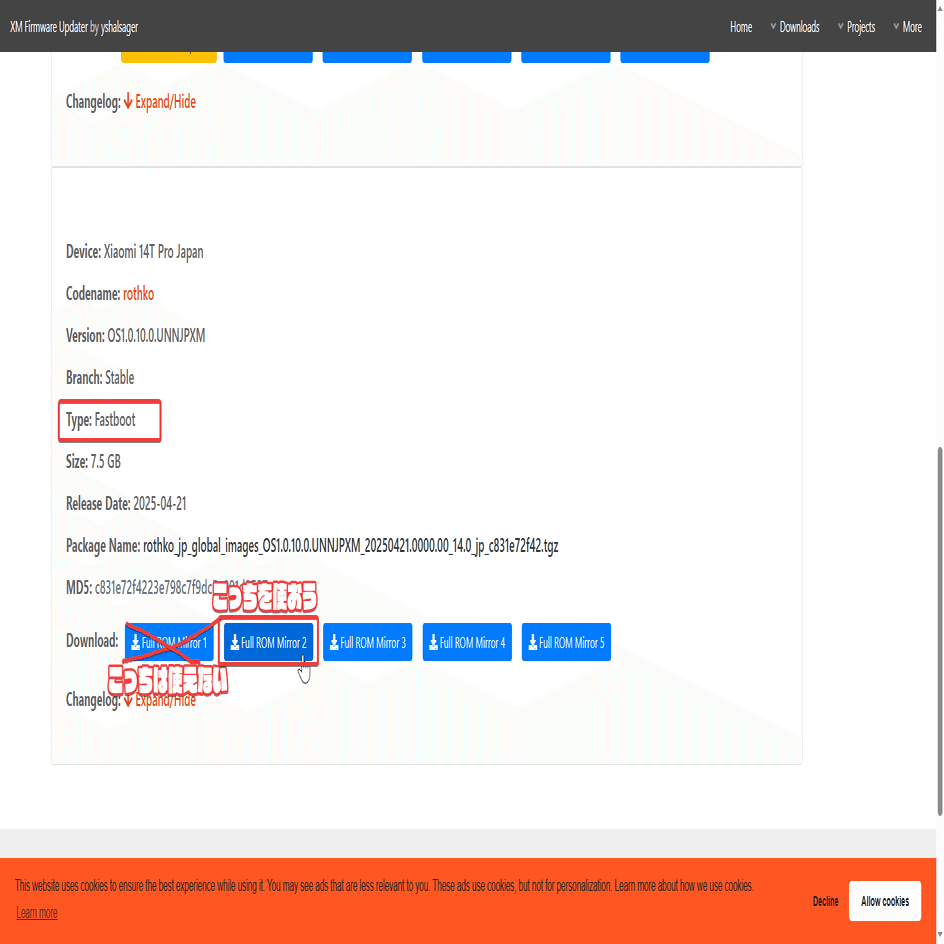Download Full ROM Mirror 2
The width and height of the screenshot is (944, 944).
[269, 642]
